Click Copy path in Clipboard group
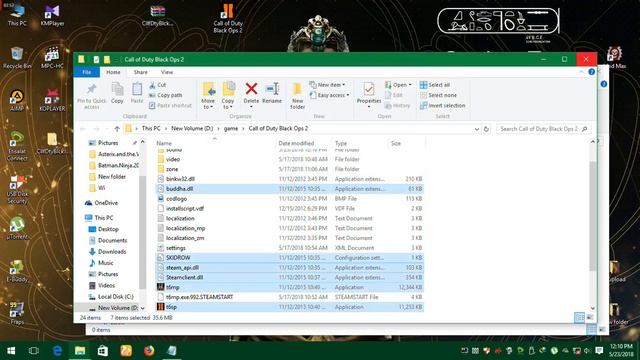This screenshot has height=360, width=640. pyautogui.click(x=165, y=95)
